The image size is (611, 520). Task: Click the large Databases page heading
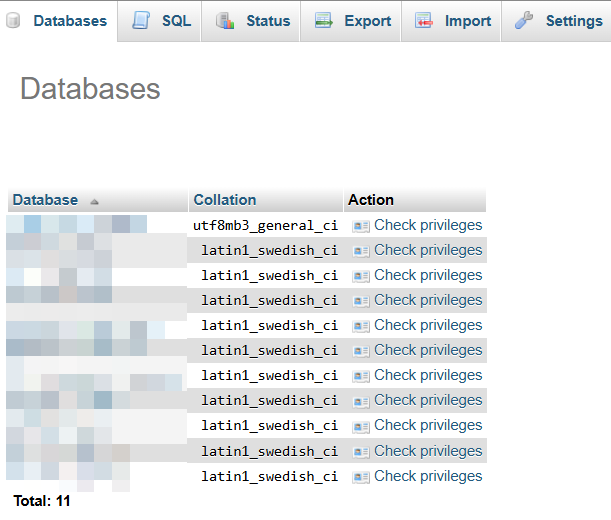(90, 89)
